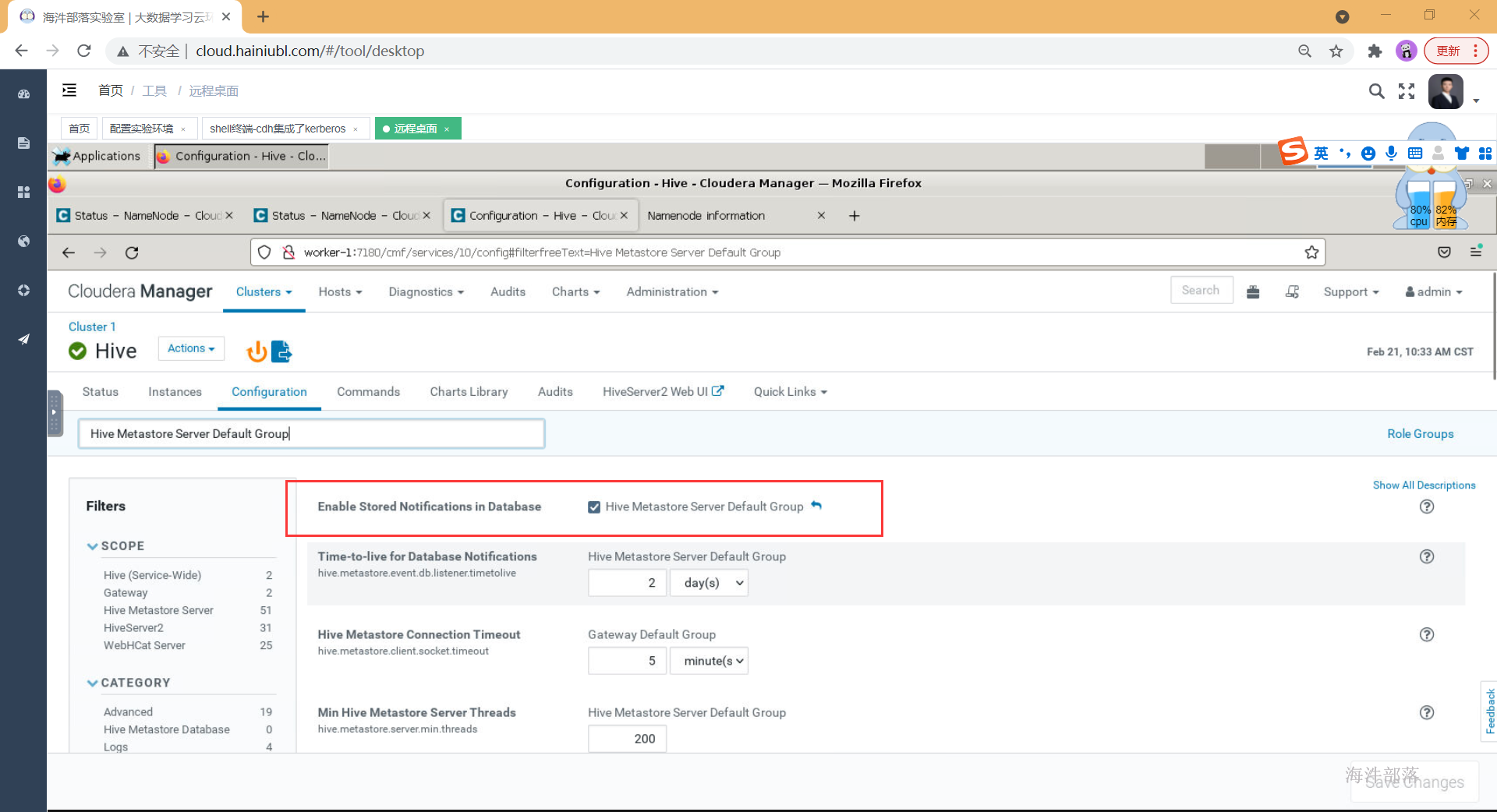Open Hive Actions dropdown
Viewport: 1497px width, 812px height.
pos(191,348)
